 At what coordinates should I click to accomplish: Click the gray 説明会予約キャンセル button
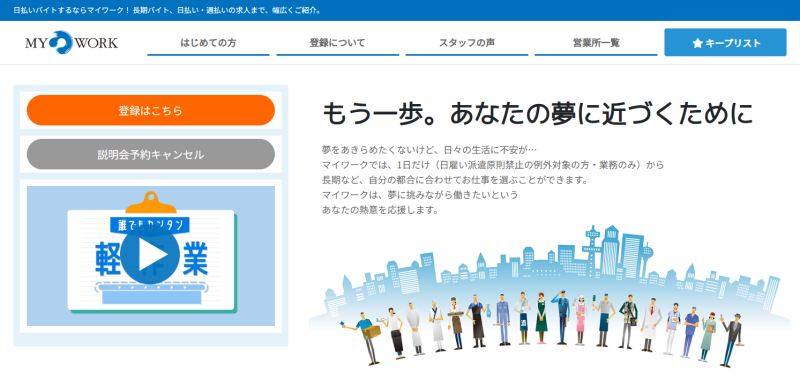[151, 155]
